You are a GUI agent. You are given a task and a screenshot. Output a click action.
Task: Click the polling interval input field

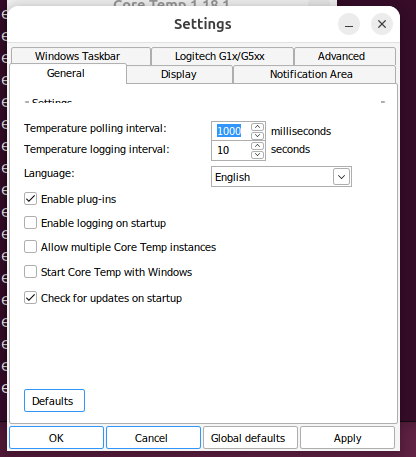point(231,131)
